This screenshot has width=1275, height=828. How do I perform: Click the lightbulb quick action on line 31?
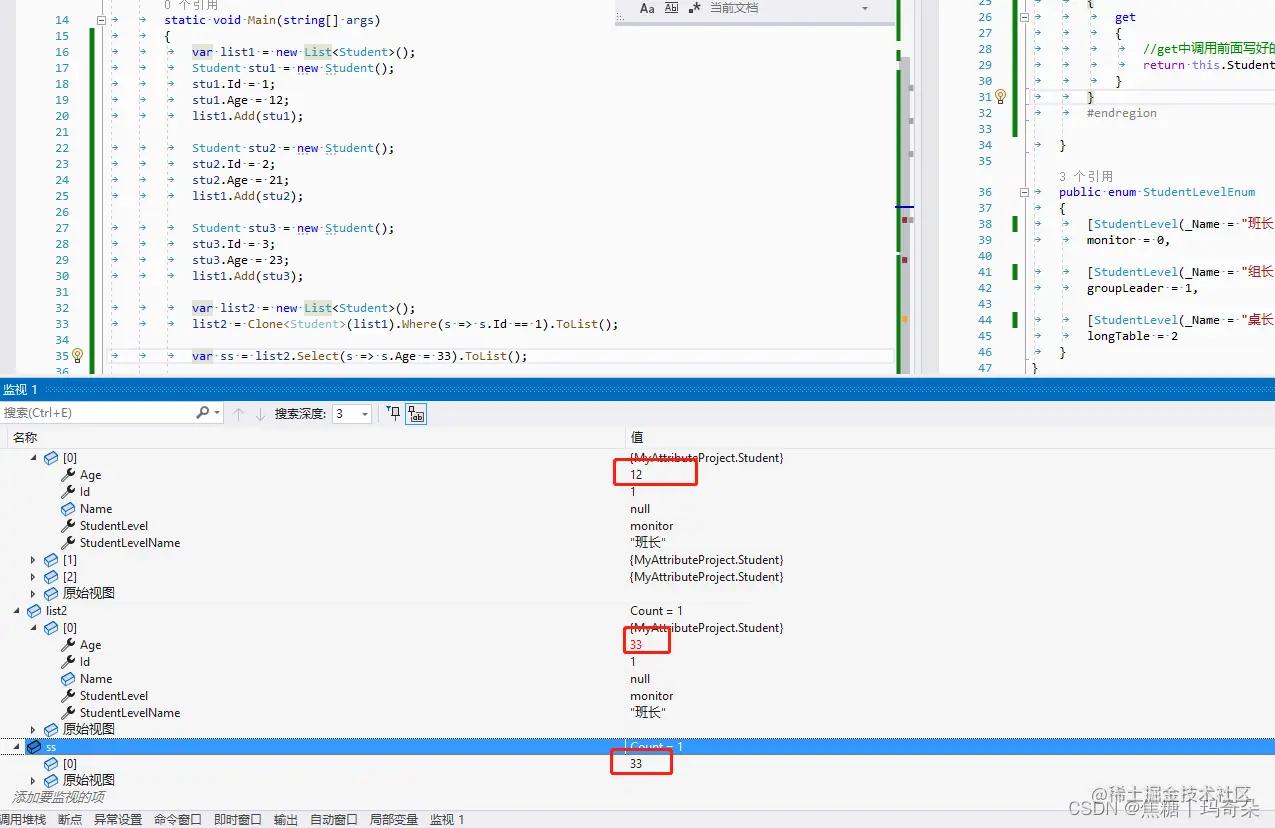pyautogui.click(x=1000, y=97)
